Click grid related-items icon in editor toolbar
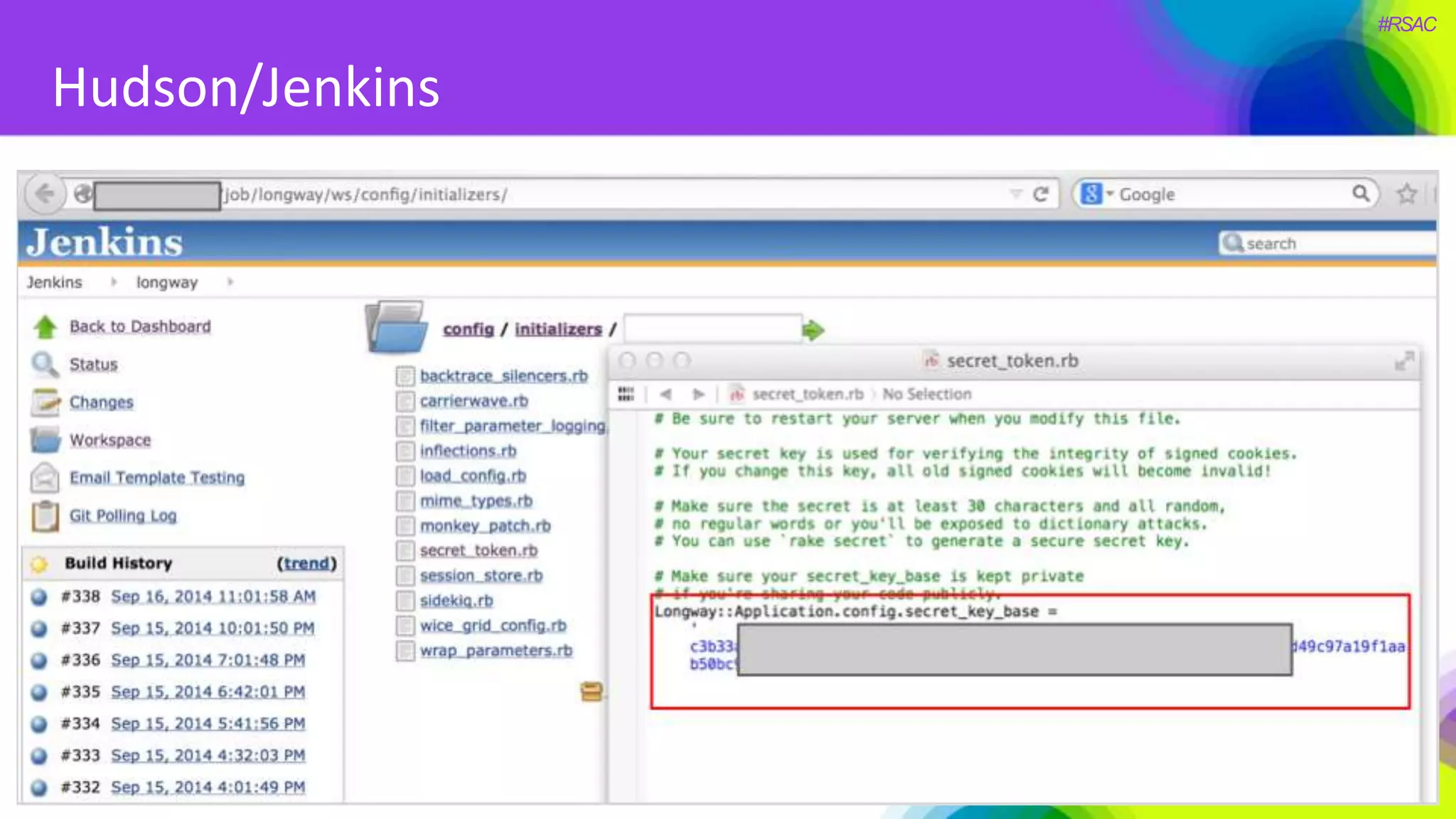This screenshot has height=819, width=1456. point(626,394)
